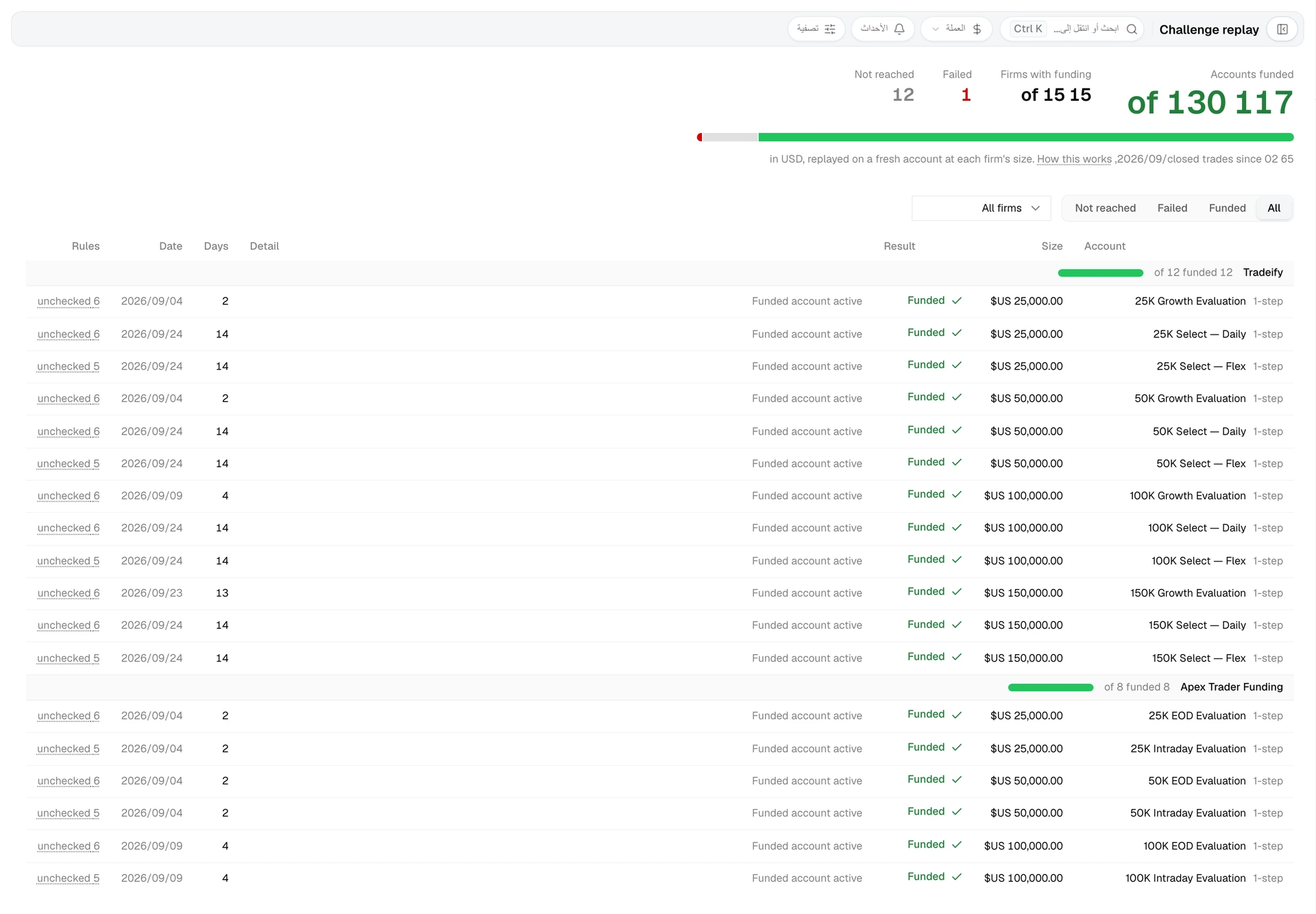Image resolution: width=1316 pixels, height=914 pixels.
Task: Select the All filter tab
Action: point(1274,208)
